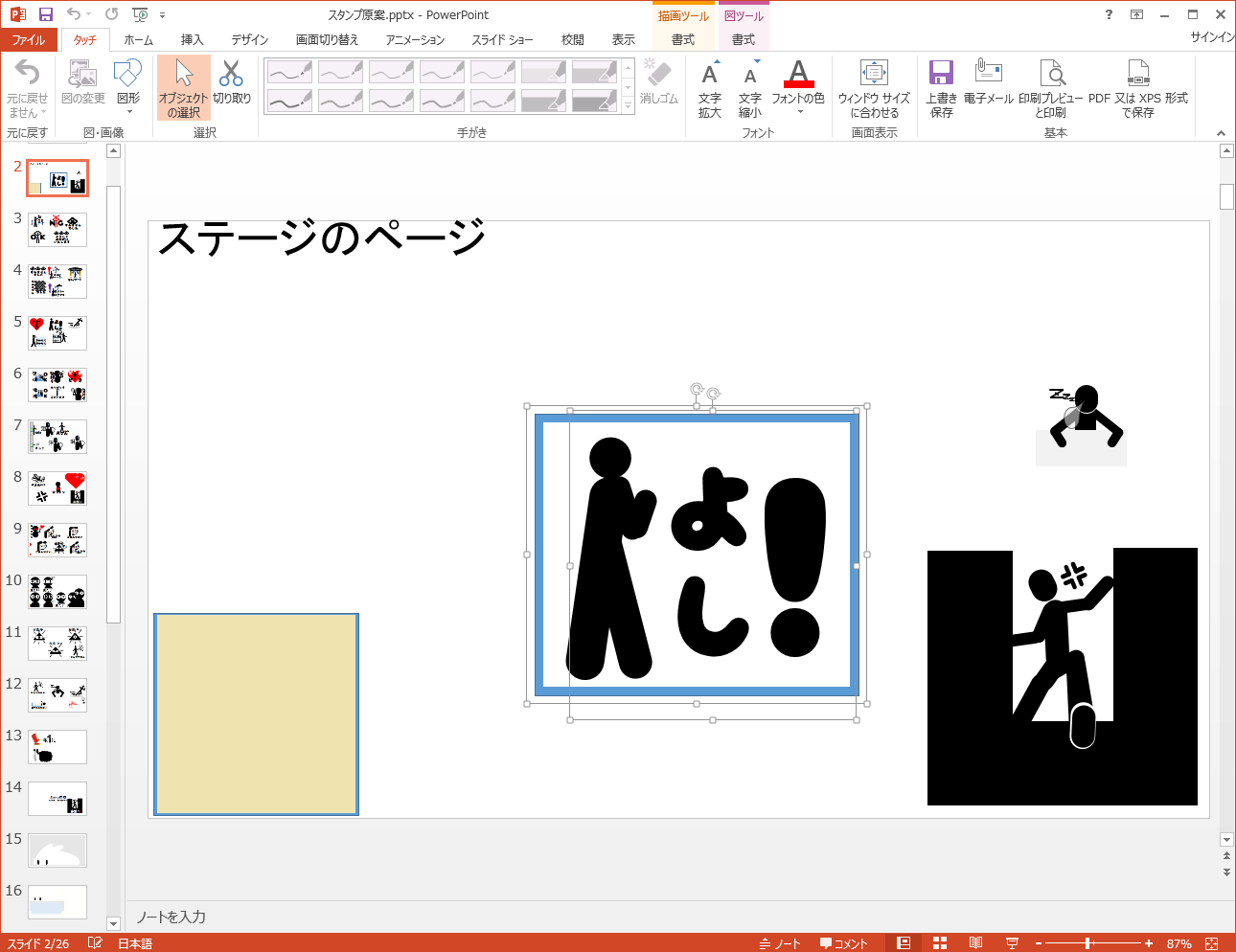
Task: Open the ファイル menu
Action: coord(30,39)
